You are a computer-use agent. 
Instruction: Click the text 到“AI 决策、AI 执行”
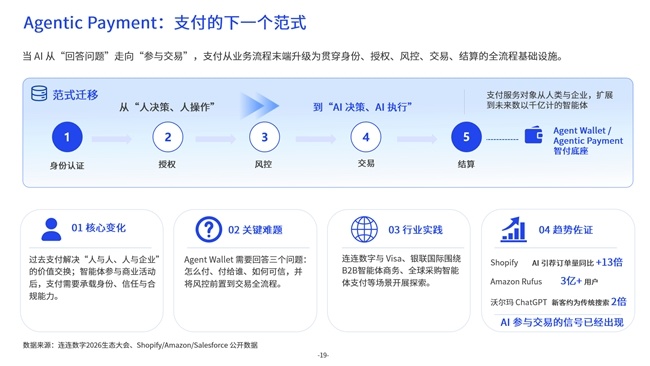(362, 107)
